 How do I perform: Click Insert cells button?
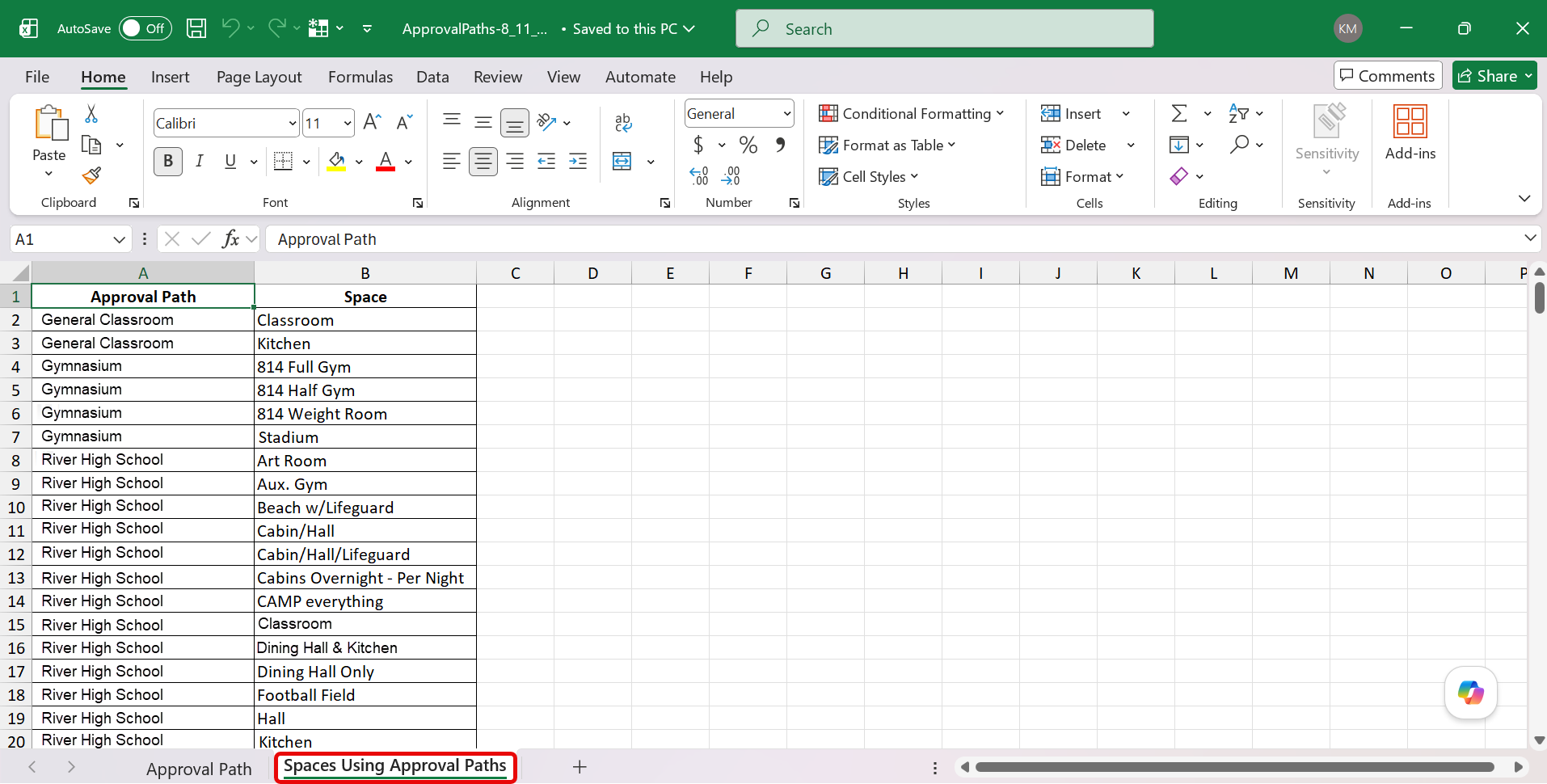[1071, 113]
